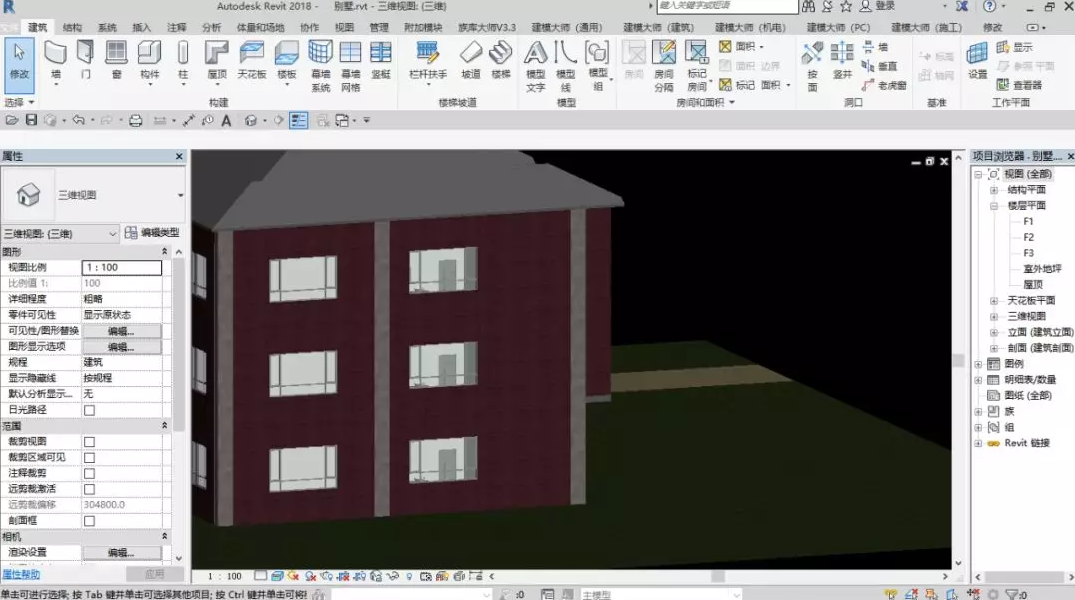1075x600 pixels.
Task: Switch to the 结构 ribbon tab
Action: click(73, 27)
